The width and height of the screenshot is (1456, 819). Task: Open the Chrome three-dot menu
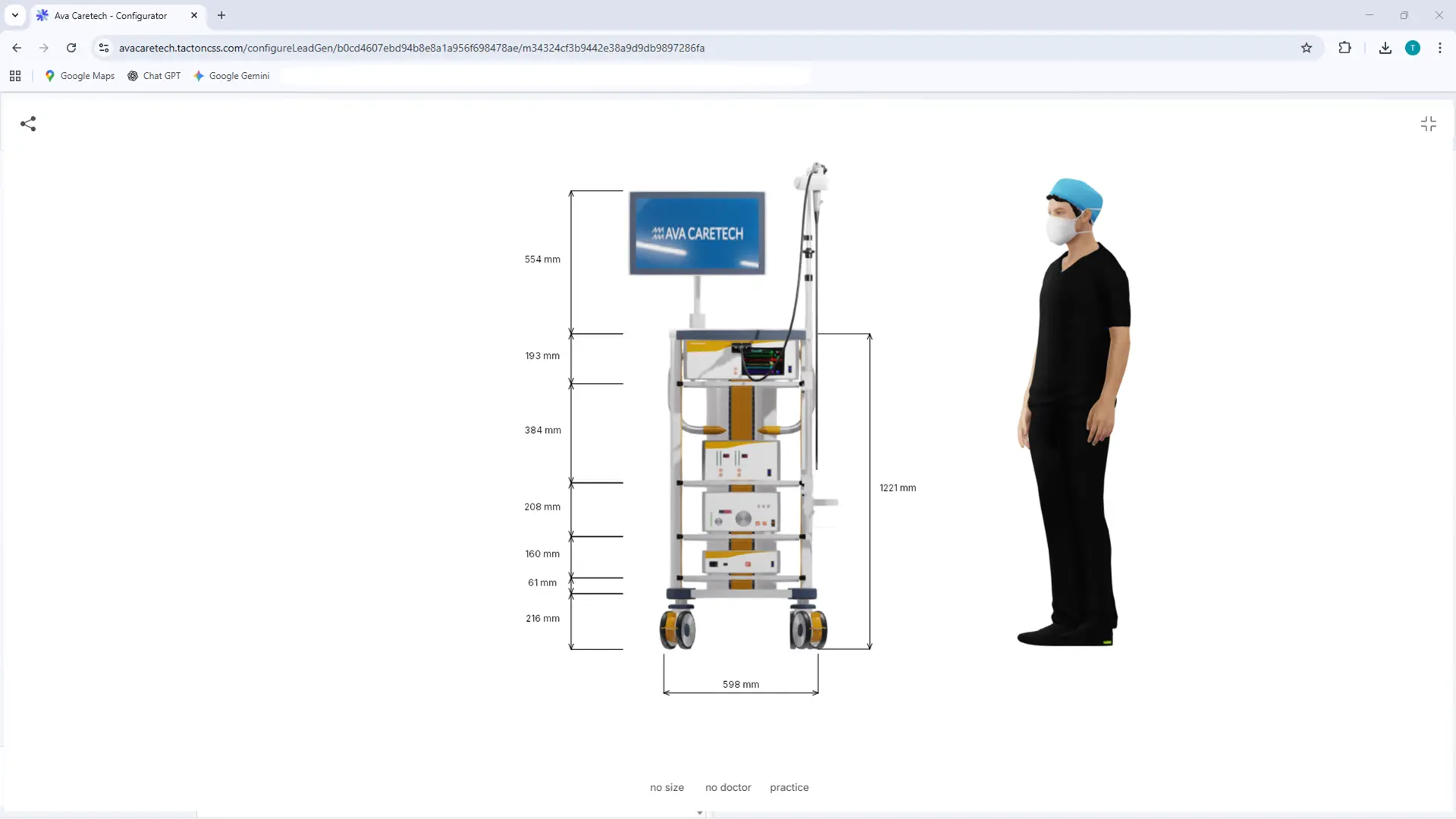[x=1439, y=48]
